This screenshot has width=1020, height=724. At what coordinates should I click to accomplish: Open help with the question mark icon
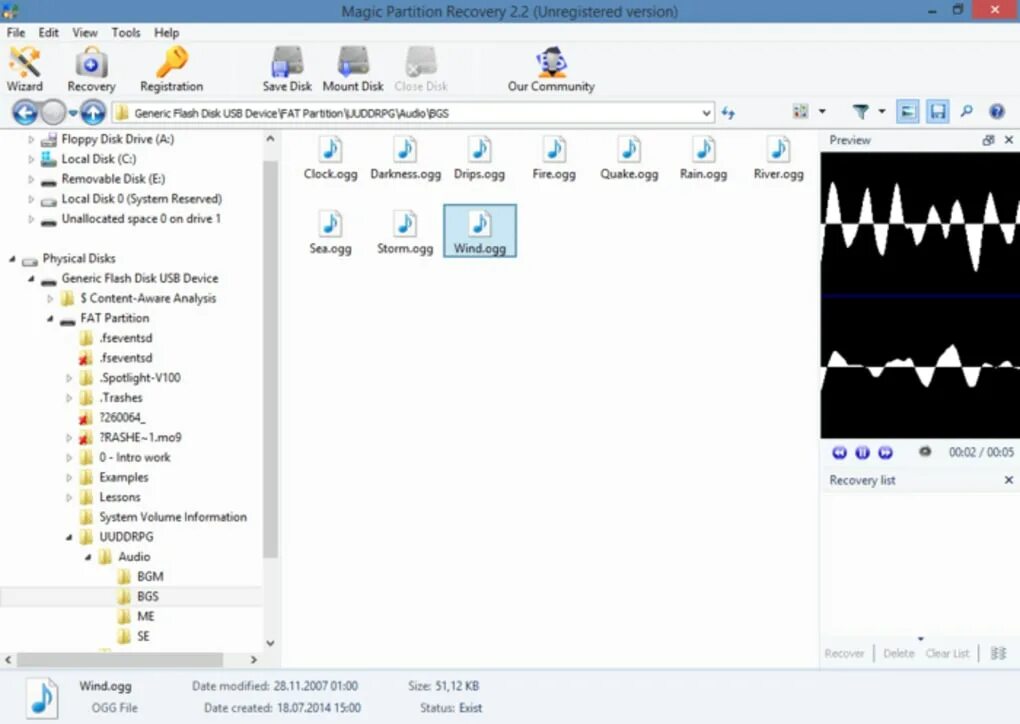tap(997, 112)
